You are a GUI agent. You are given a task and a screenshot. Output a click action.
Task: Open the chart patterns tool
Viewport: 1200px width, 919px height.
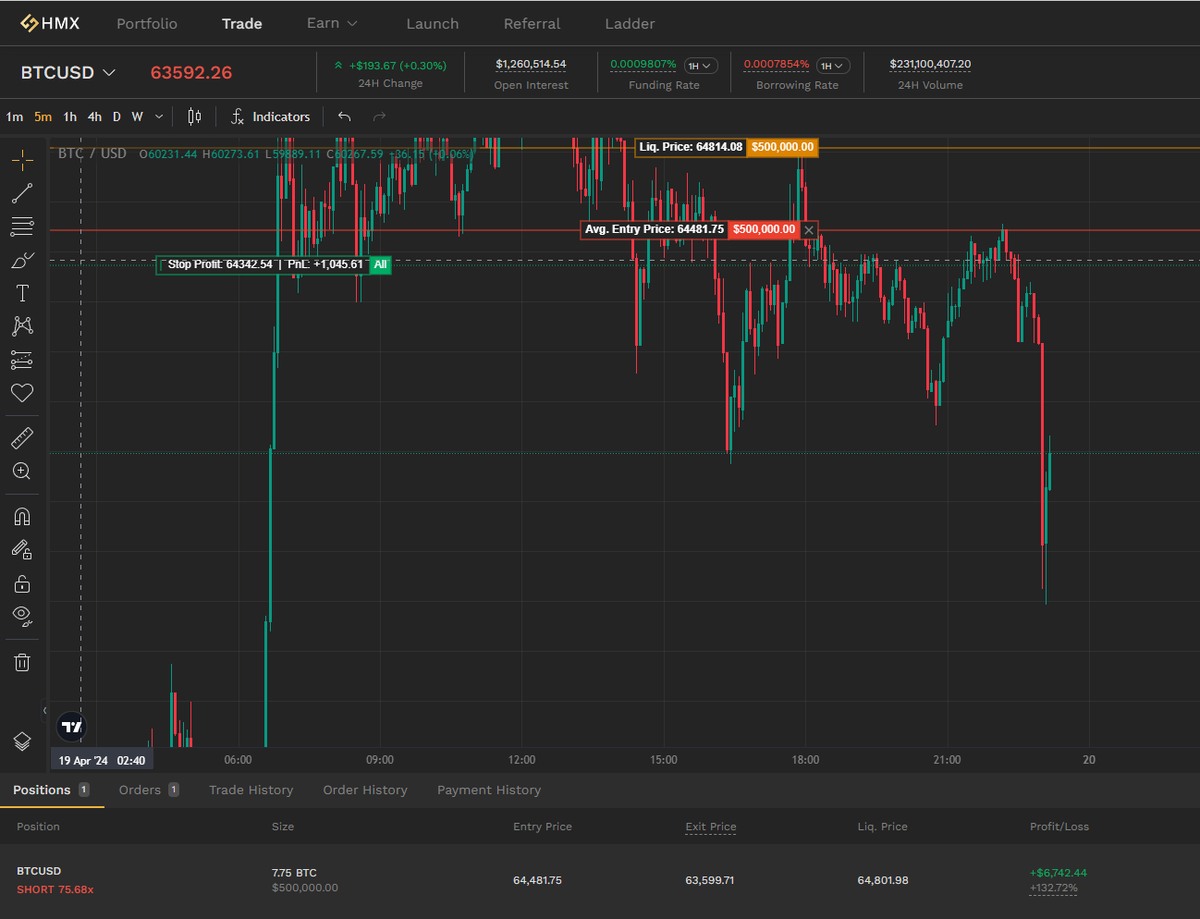22,326
